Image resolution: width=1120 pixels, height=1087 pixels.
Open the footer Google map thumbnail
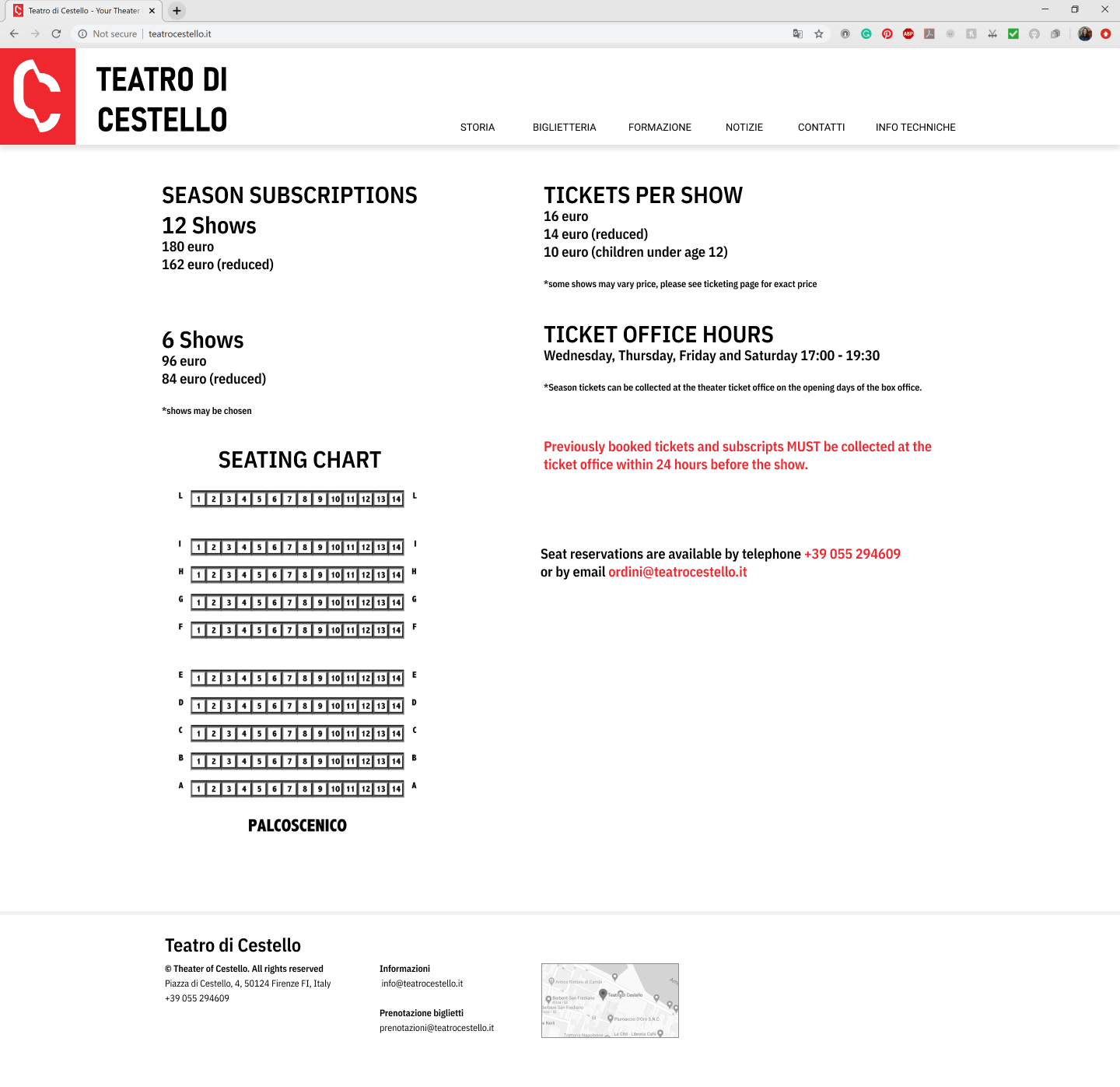point(610,1001)
